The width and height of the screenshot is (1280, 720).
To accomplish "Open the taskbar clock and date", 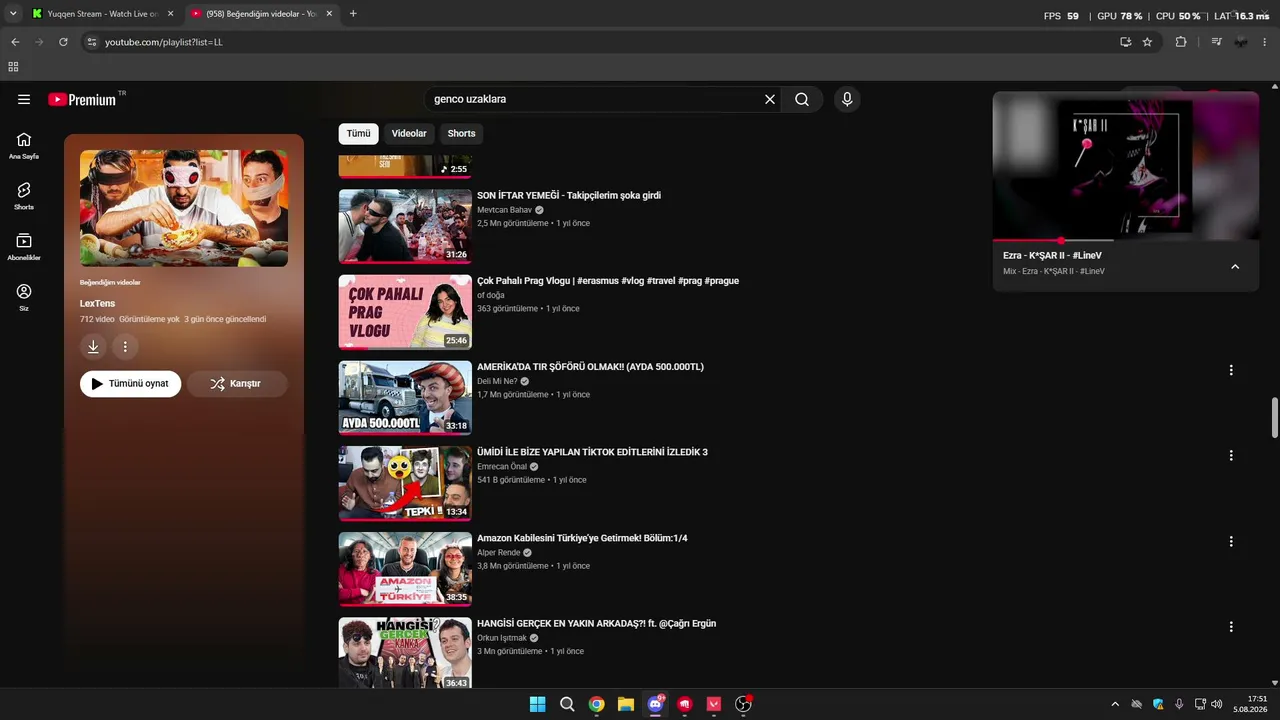I will click(x=1250, y=704).
